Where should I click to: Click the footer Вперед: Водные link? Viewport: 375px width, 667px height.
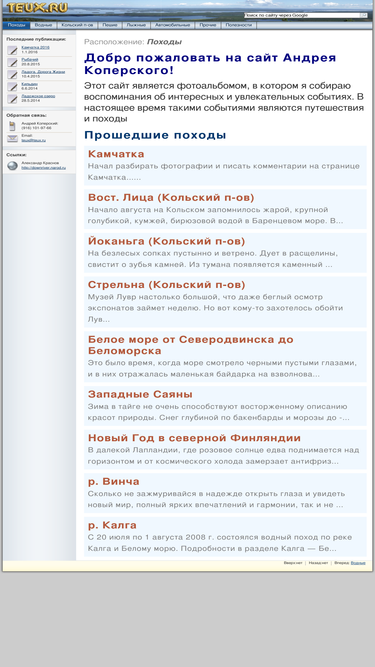[358, 563]
